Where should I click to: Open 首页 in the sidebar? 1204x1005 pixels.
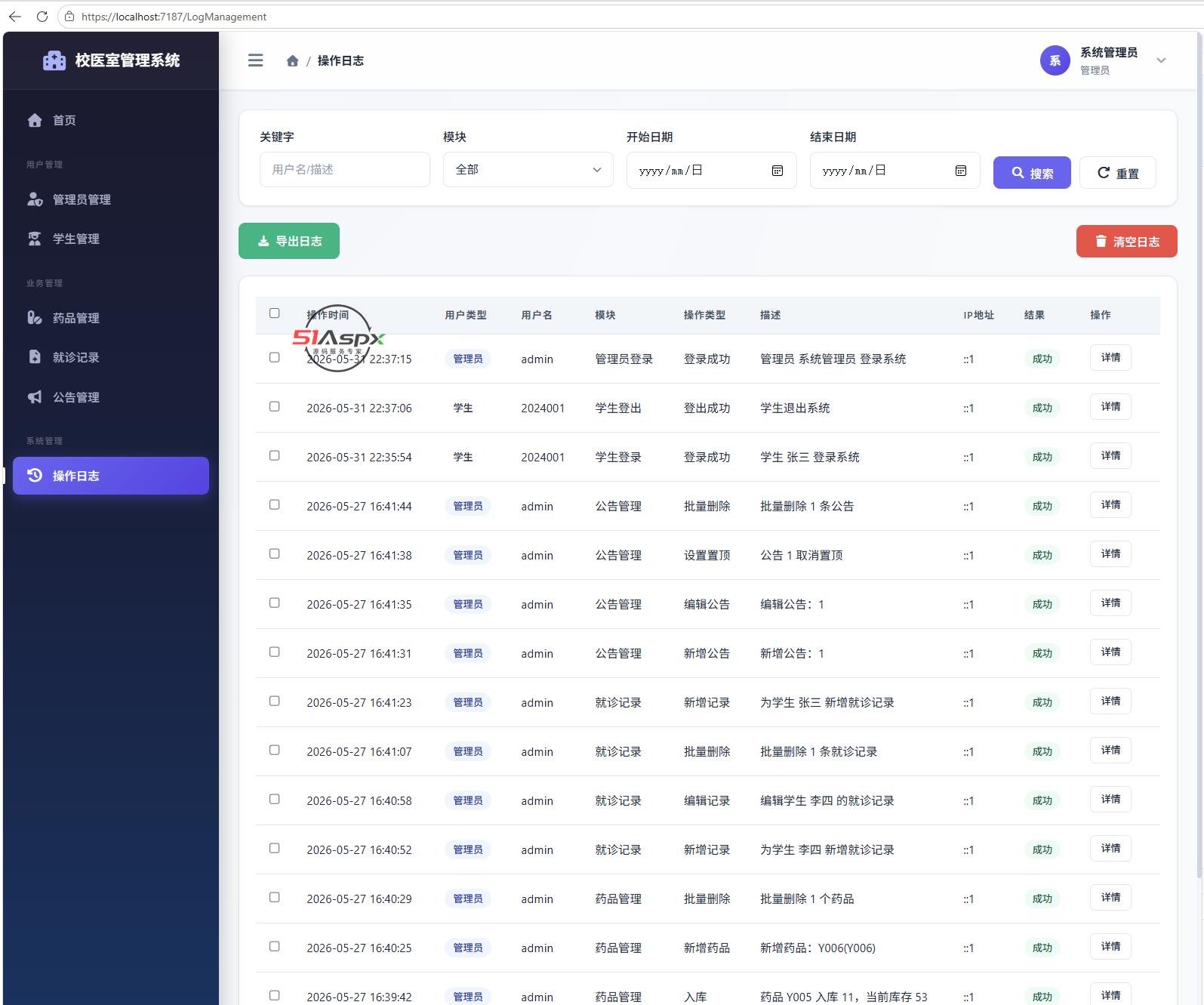[111, 120]
